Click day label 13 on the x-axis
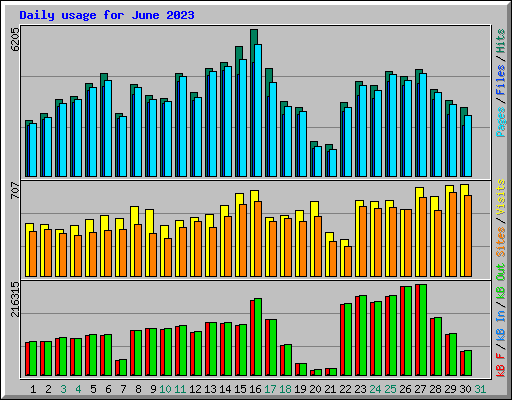This screenshot has width=512, height=400. pos(210,389)
